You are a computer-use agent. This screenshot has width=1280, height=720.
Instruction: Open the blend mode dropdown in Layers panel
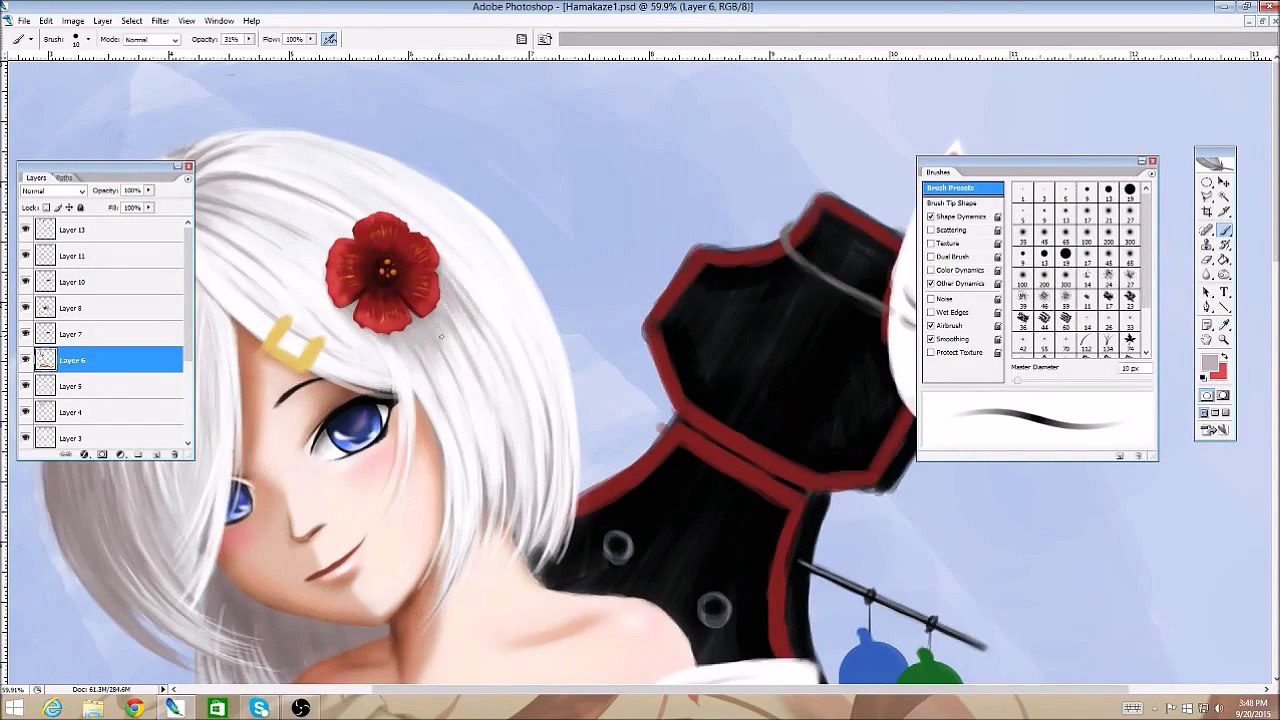54,191
